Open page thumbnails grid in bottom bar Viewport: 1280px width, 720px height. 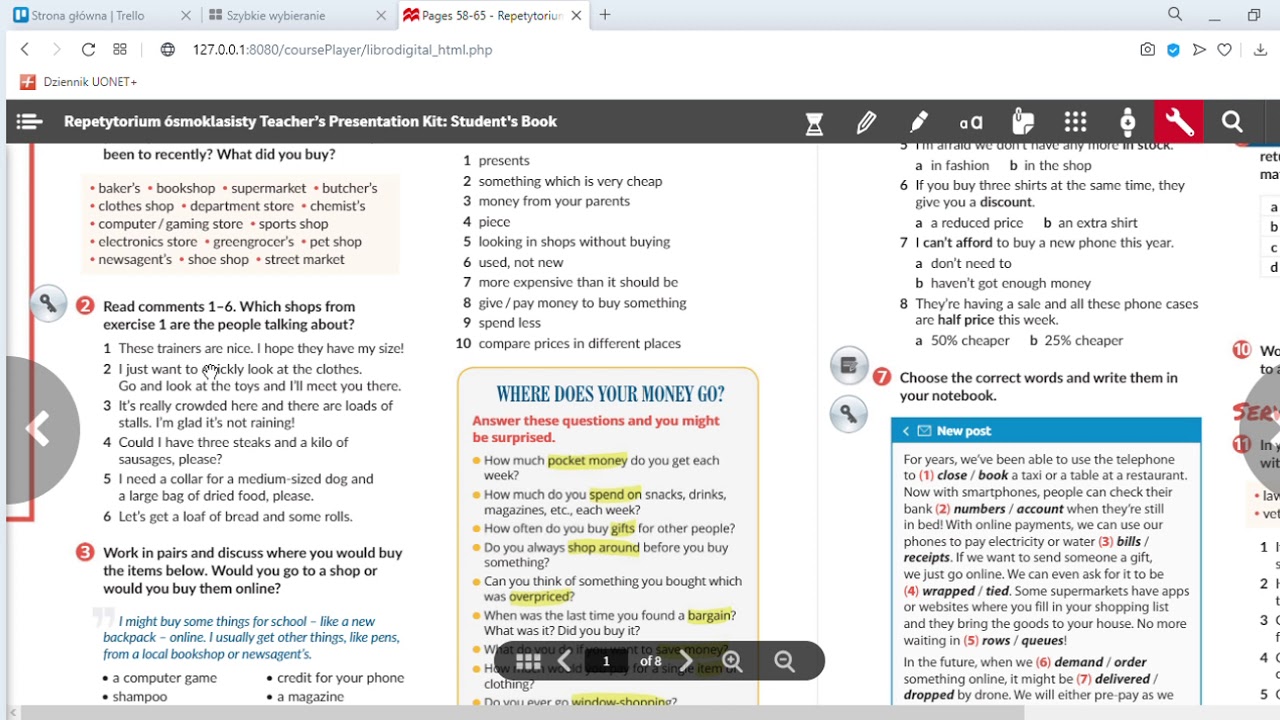pyautogui.click(x=528, y=661)
